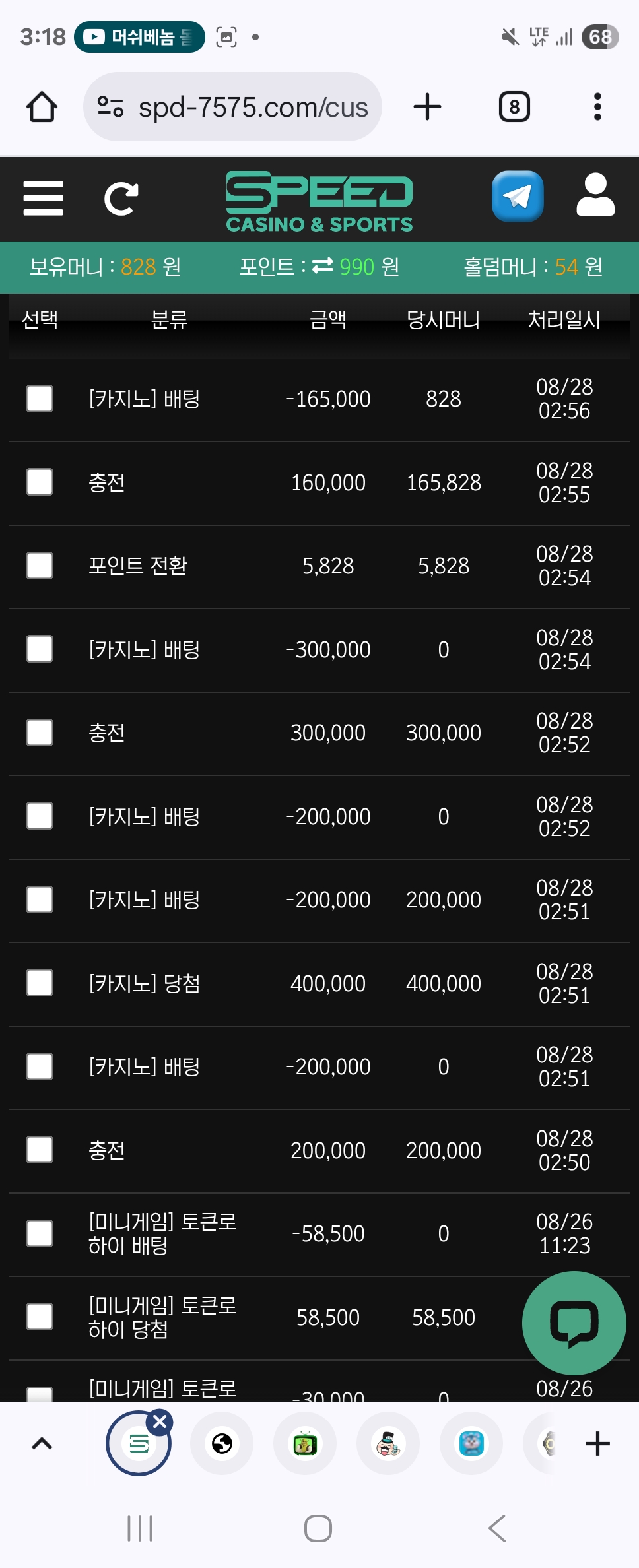Open the green live chat bubble
The height and width of the screenshot is (1568, 639).
[574, 1323]
